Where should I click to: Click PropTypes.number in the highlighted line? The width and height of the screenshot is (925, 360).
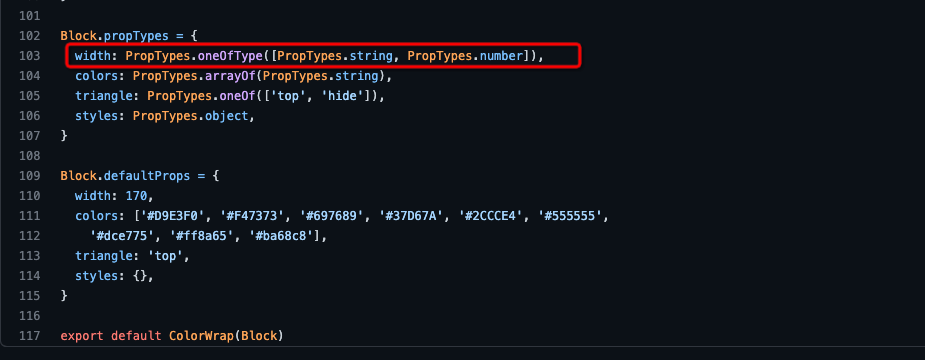[x=465, y=56]
